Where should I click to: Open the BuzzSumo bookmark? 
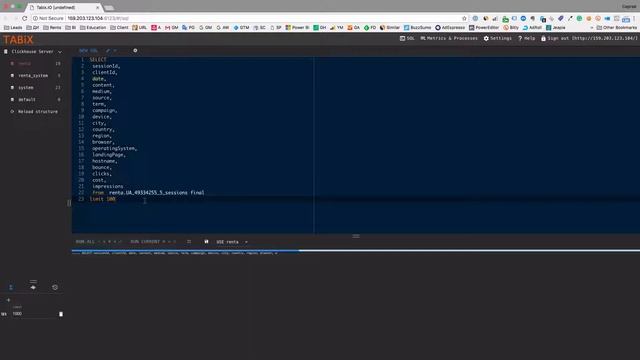(417, 28)
